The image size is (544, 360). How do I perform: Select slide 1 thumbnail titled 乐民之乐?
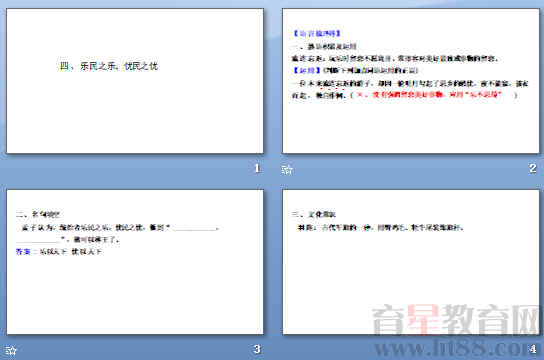(135, 81)
